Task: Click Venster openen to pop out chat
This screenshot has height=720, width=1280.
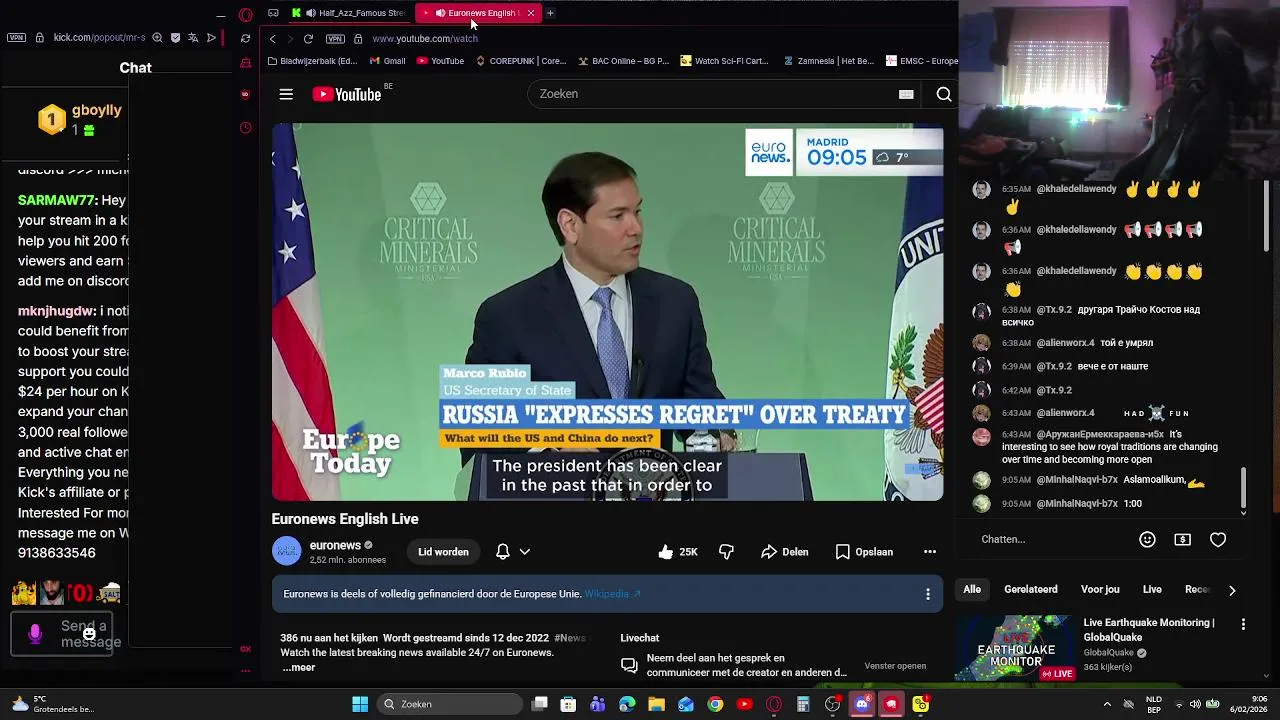Action: pyautogui.click(x=895, y=666)
